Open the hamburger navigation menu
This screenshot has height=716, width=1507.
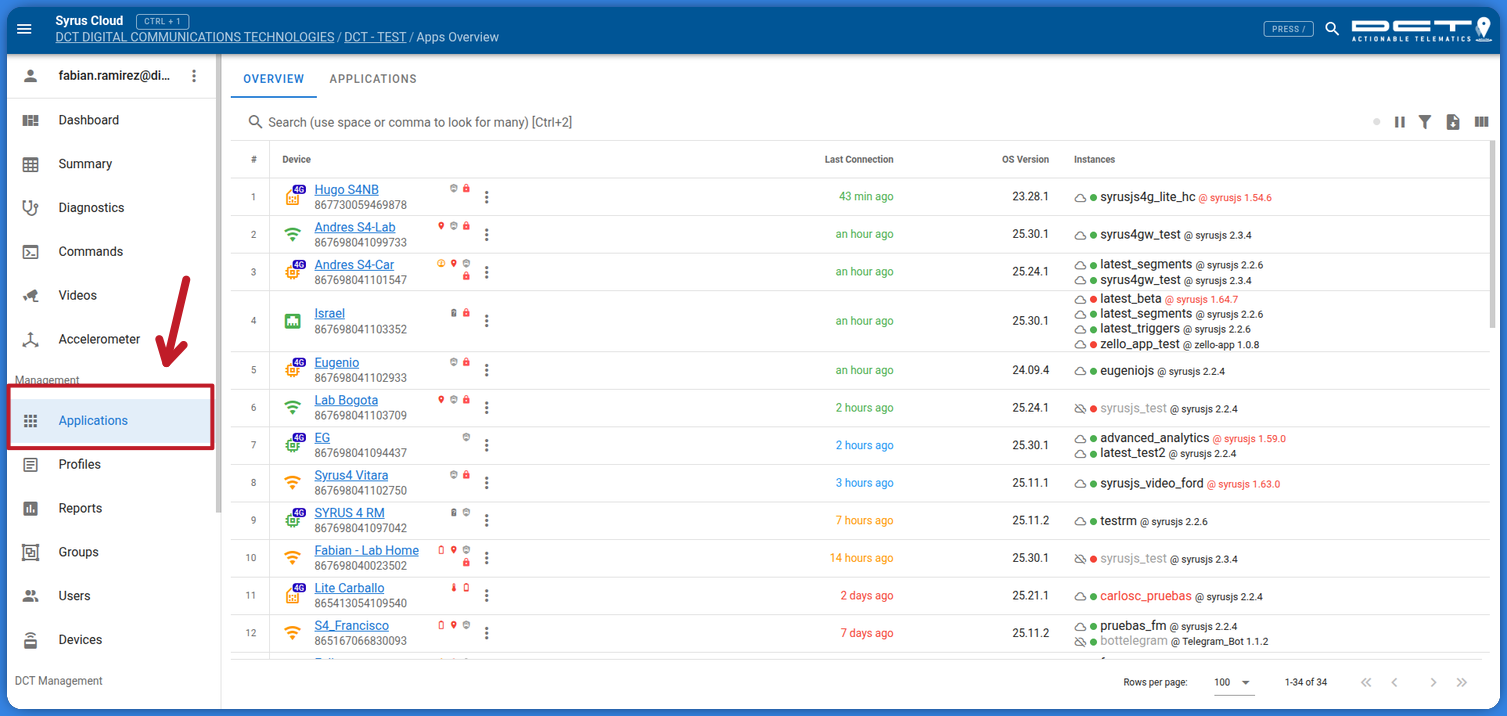(24, 29)
